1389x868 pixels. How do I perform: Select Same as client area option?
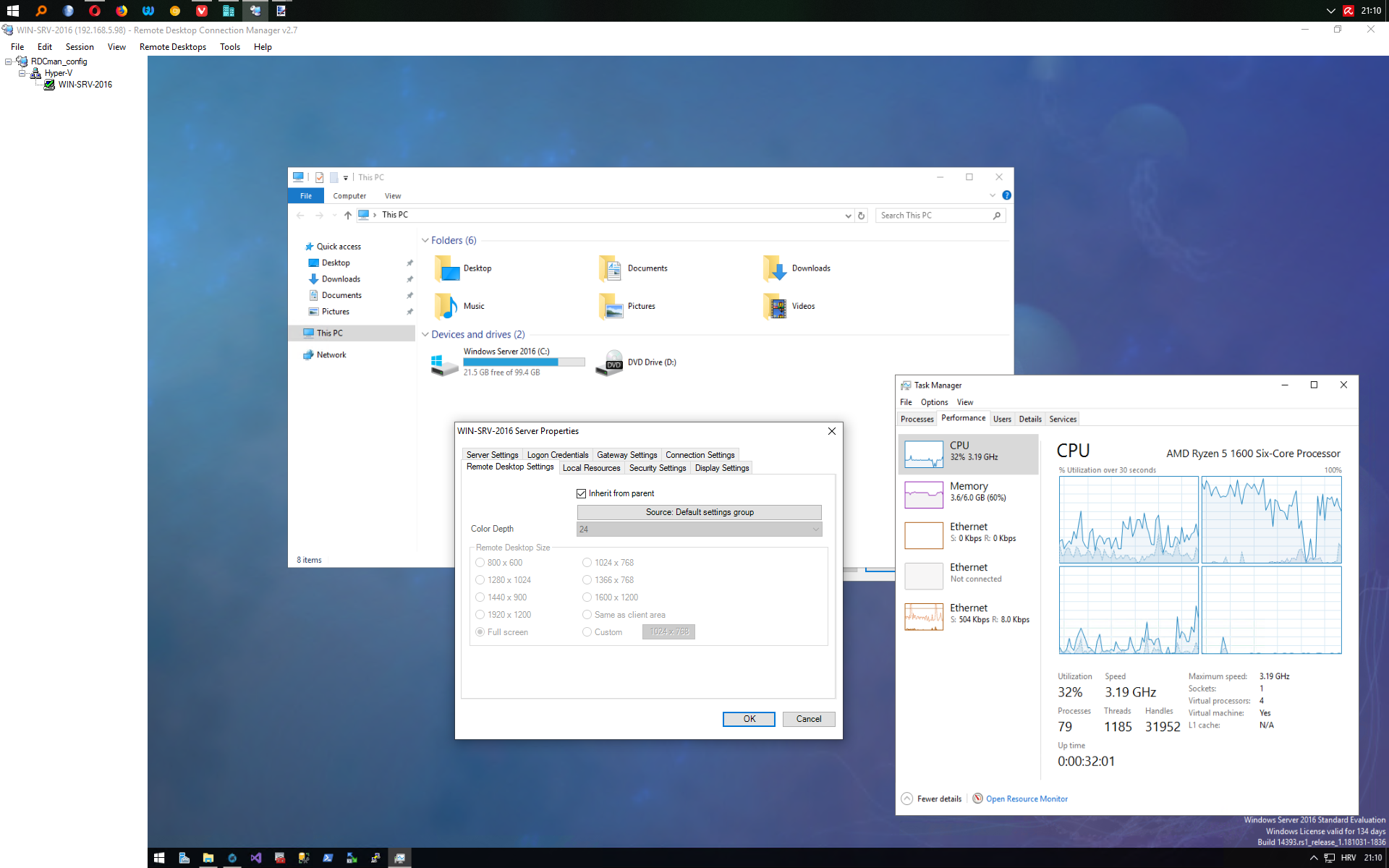pos(587,615)
